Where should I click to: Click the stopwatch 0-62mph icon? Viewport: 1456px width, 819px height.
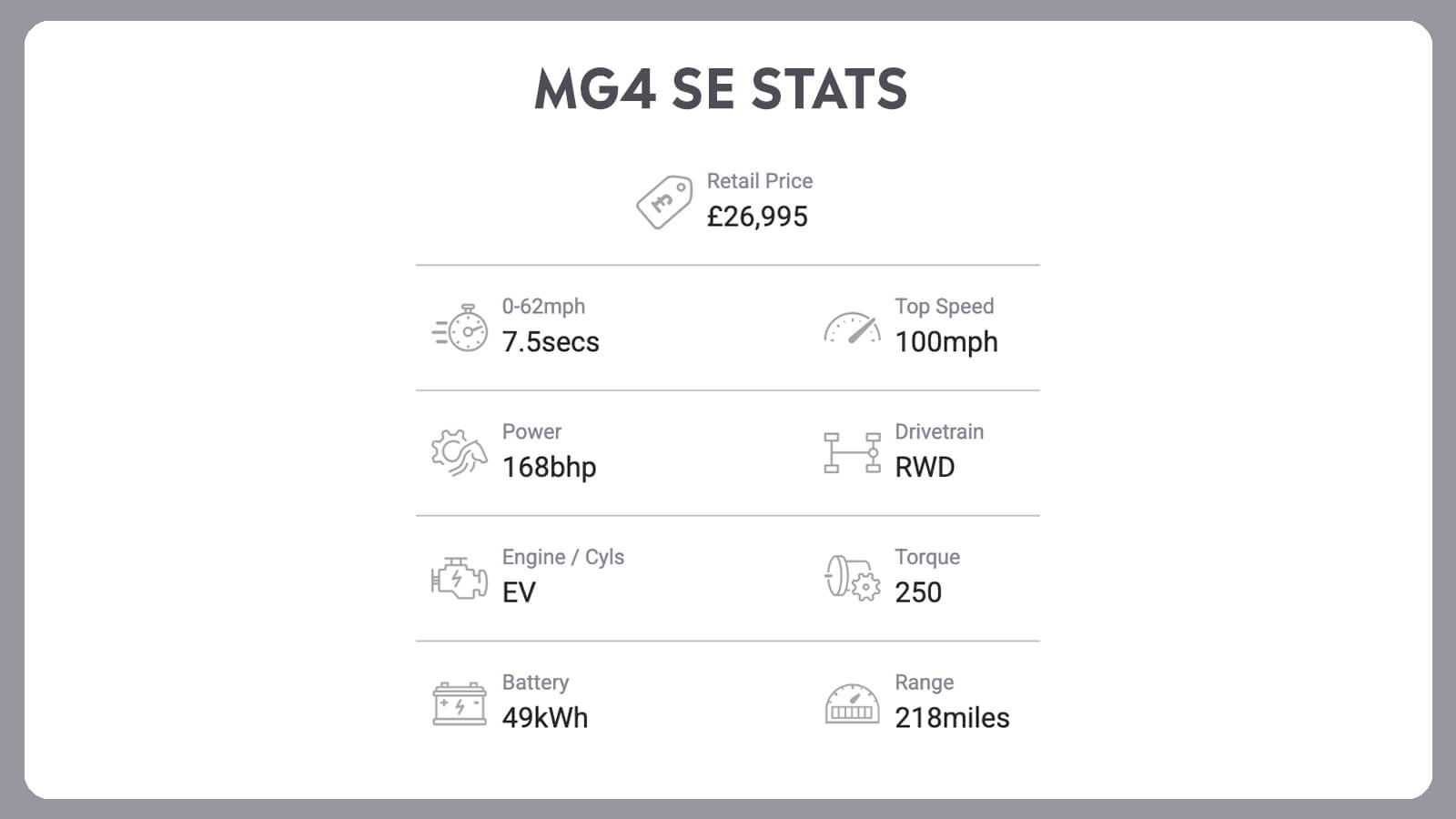460,328
